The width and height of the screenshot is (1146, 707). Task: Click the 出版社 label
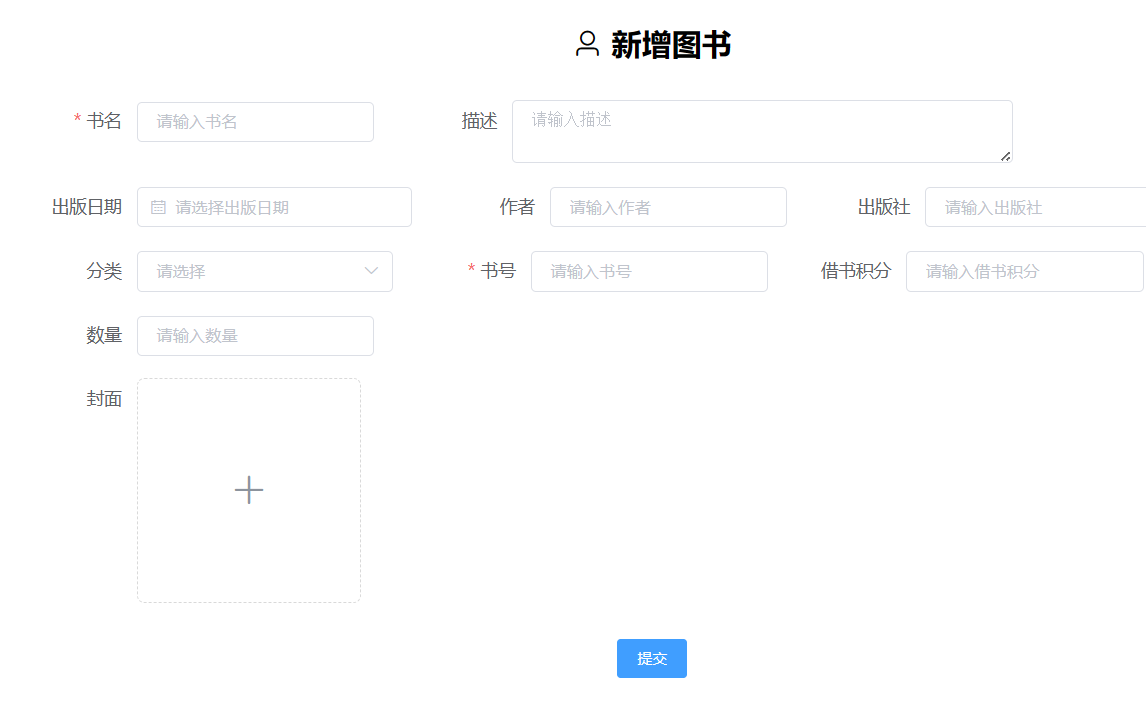(x=884, y=207)
